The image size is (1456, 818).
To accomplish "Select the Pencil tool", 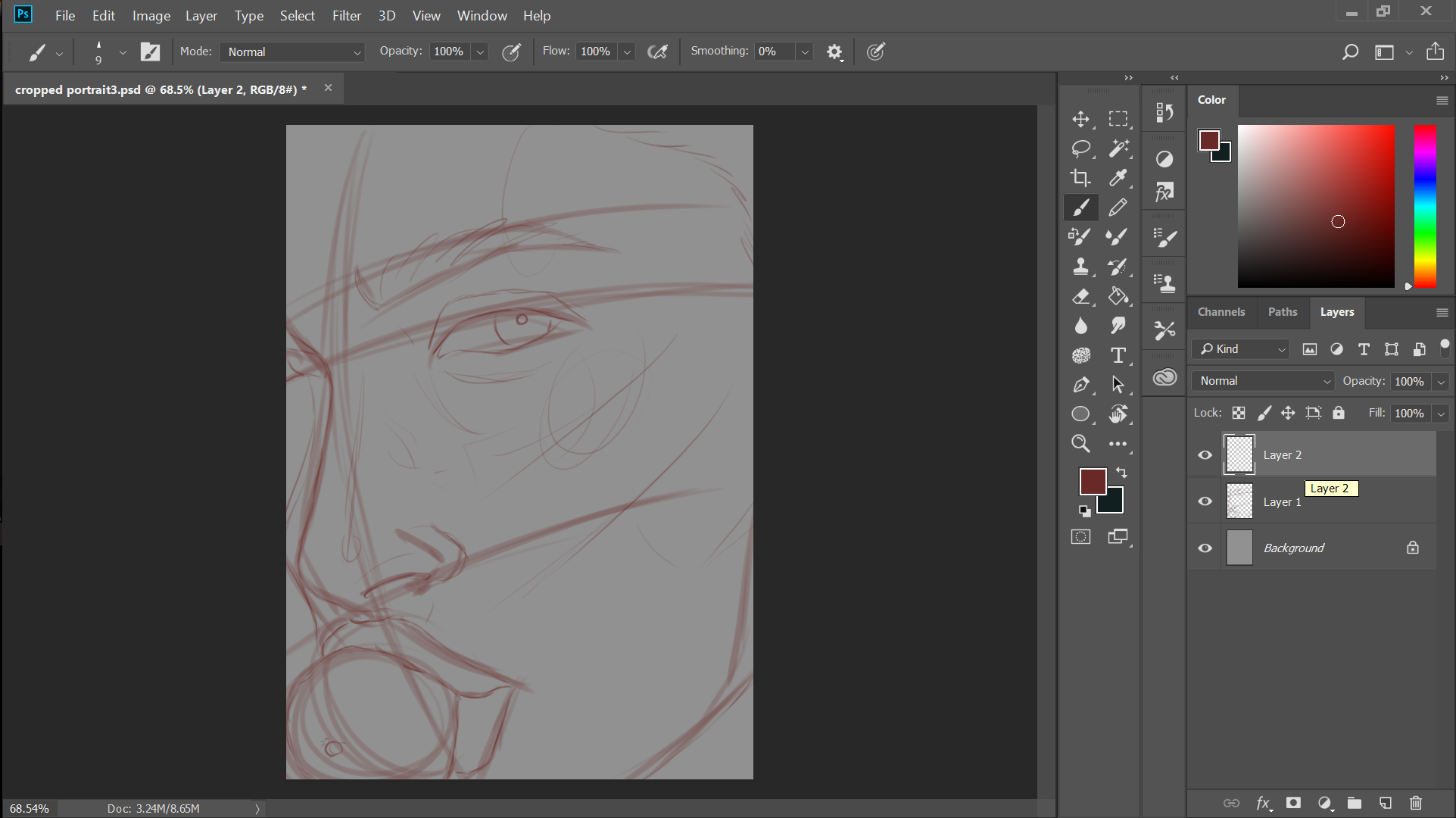I will pyautogui.click(x=1118, y=208).
